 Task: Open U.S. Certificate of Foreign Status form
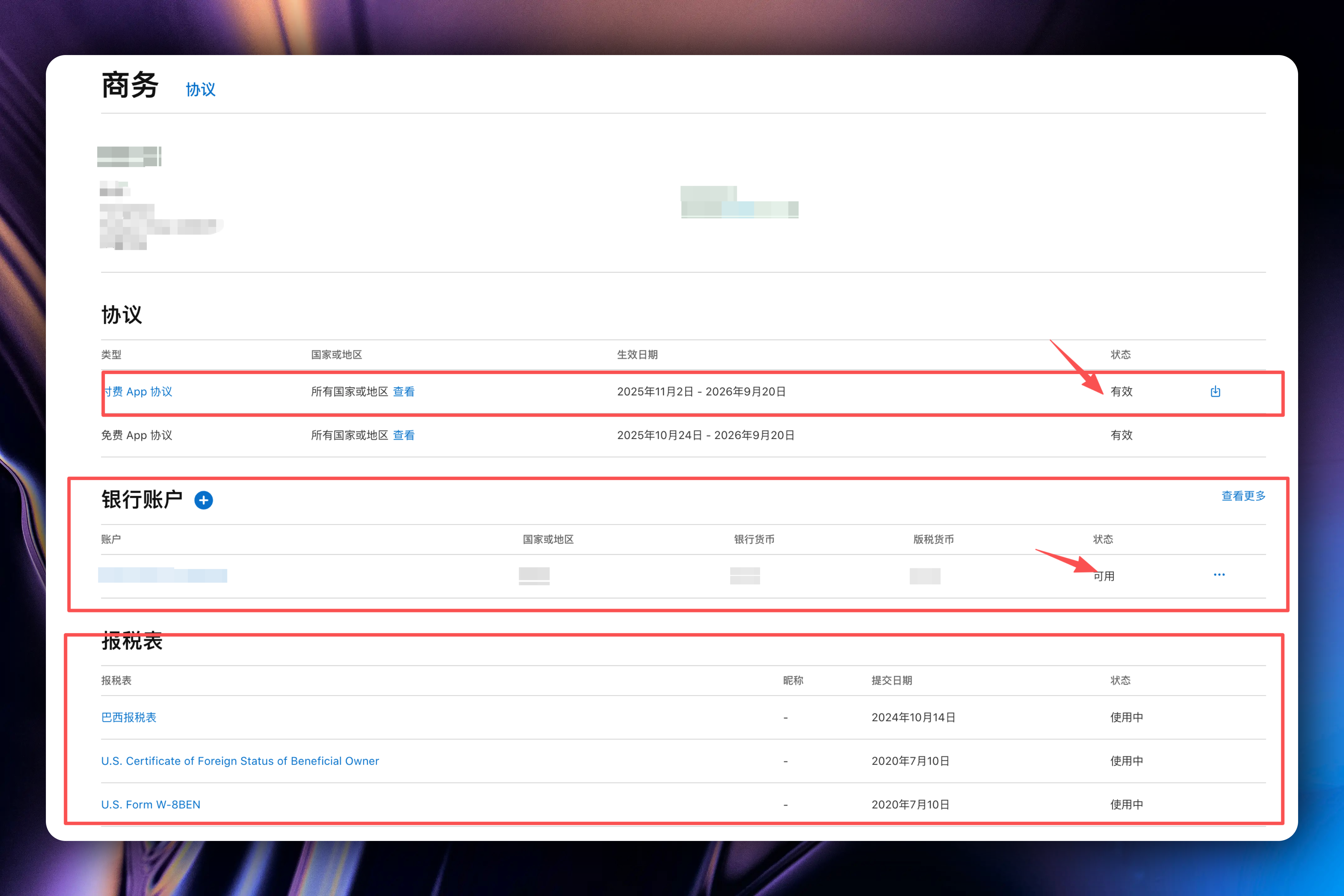(x=240, y=761)
